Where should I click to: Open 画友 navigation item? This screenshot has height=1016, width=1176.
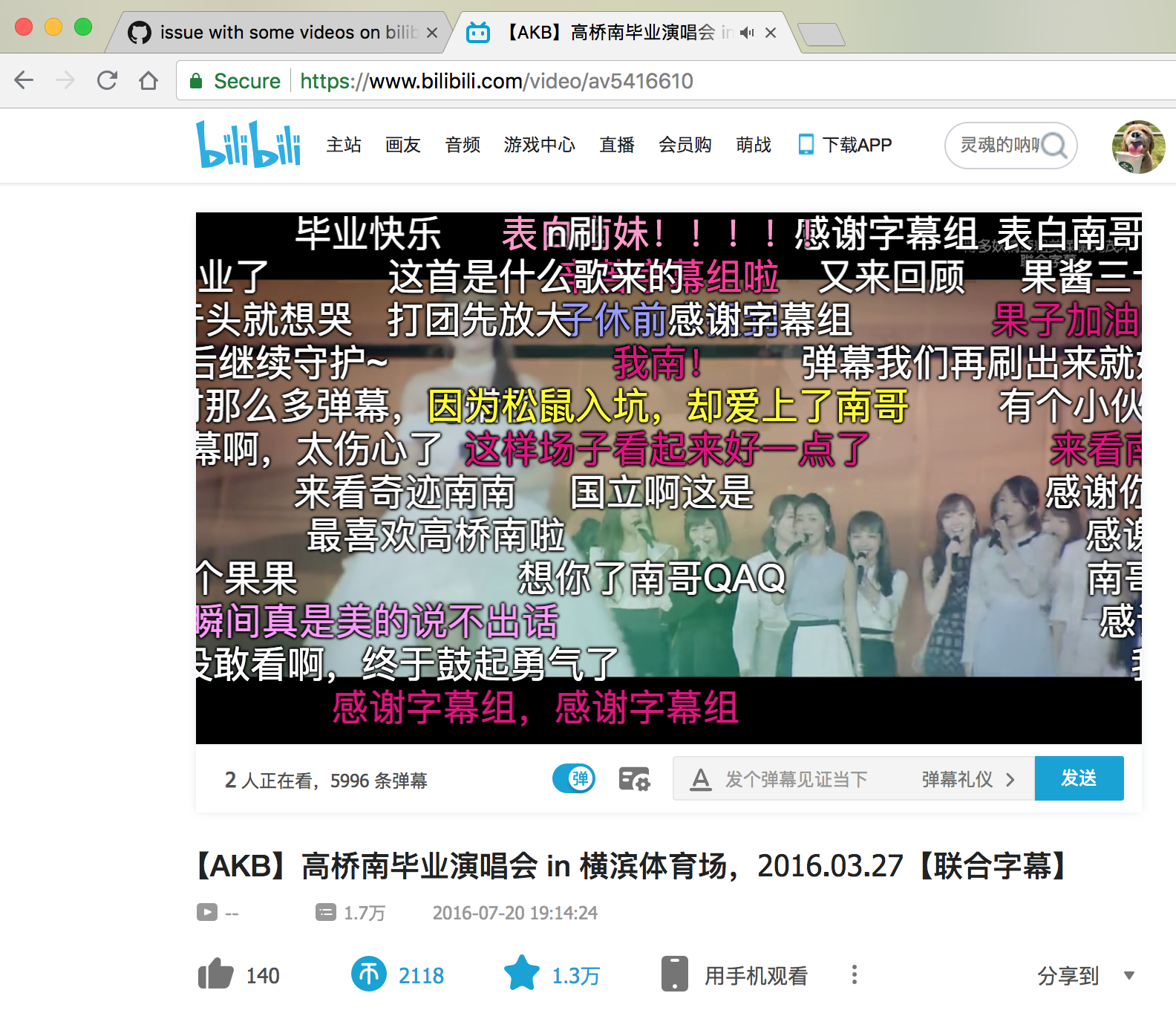[x=403, y=145]
